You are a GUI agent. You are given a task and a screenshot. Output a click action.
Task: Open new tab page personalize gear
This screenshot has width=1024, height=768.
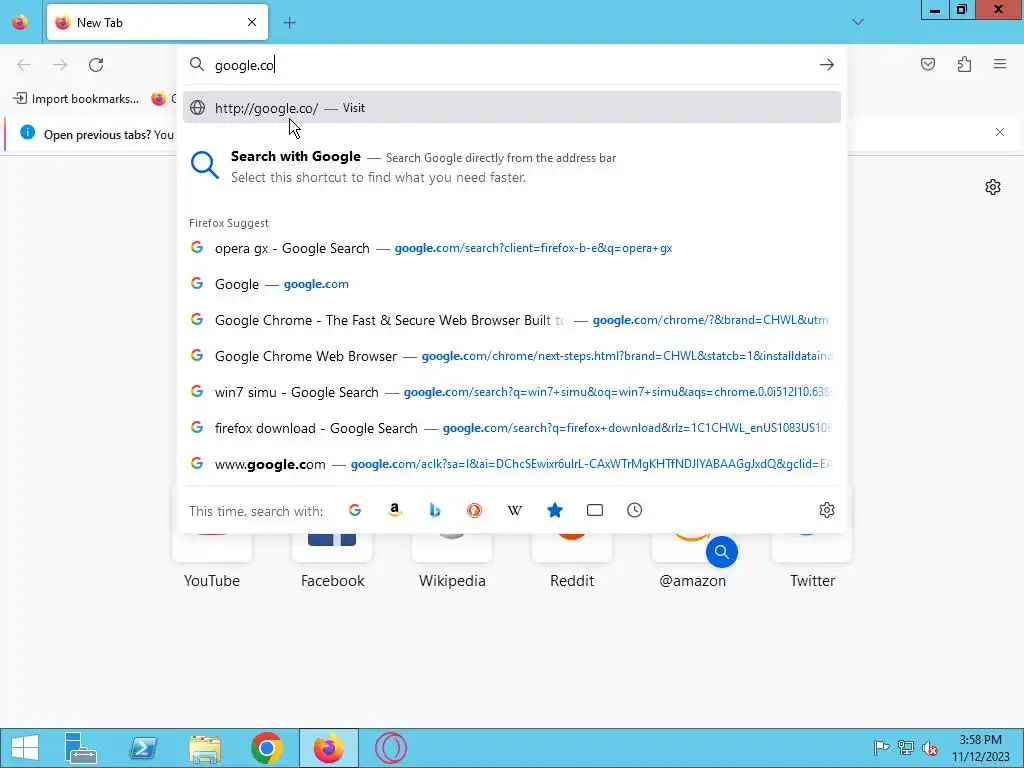click(993, 187)
